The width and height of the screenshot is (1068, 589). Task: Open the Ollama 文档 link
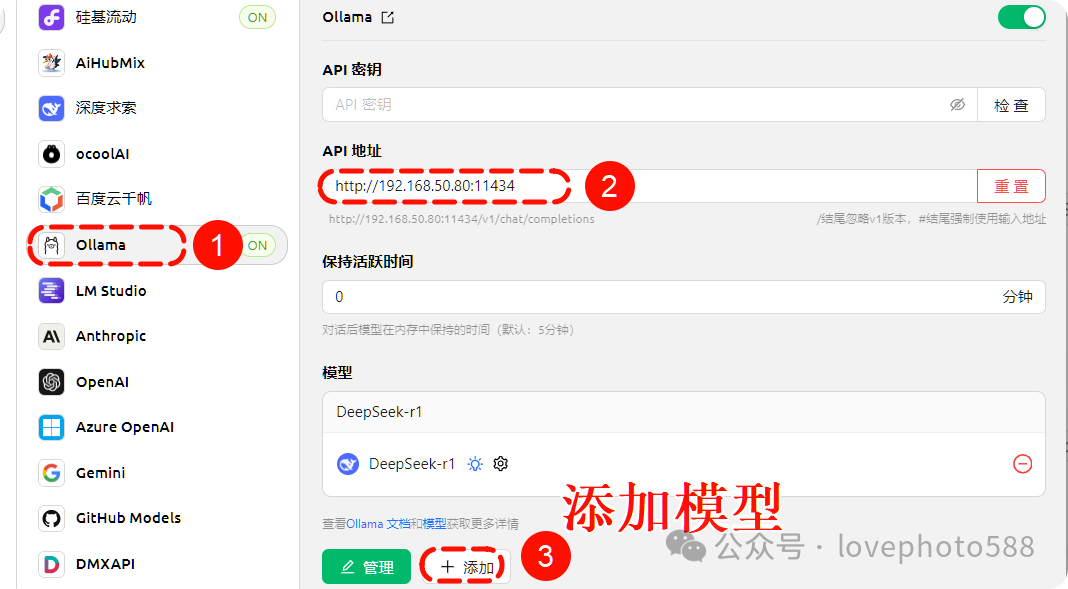[378, 524]
